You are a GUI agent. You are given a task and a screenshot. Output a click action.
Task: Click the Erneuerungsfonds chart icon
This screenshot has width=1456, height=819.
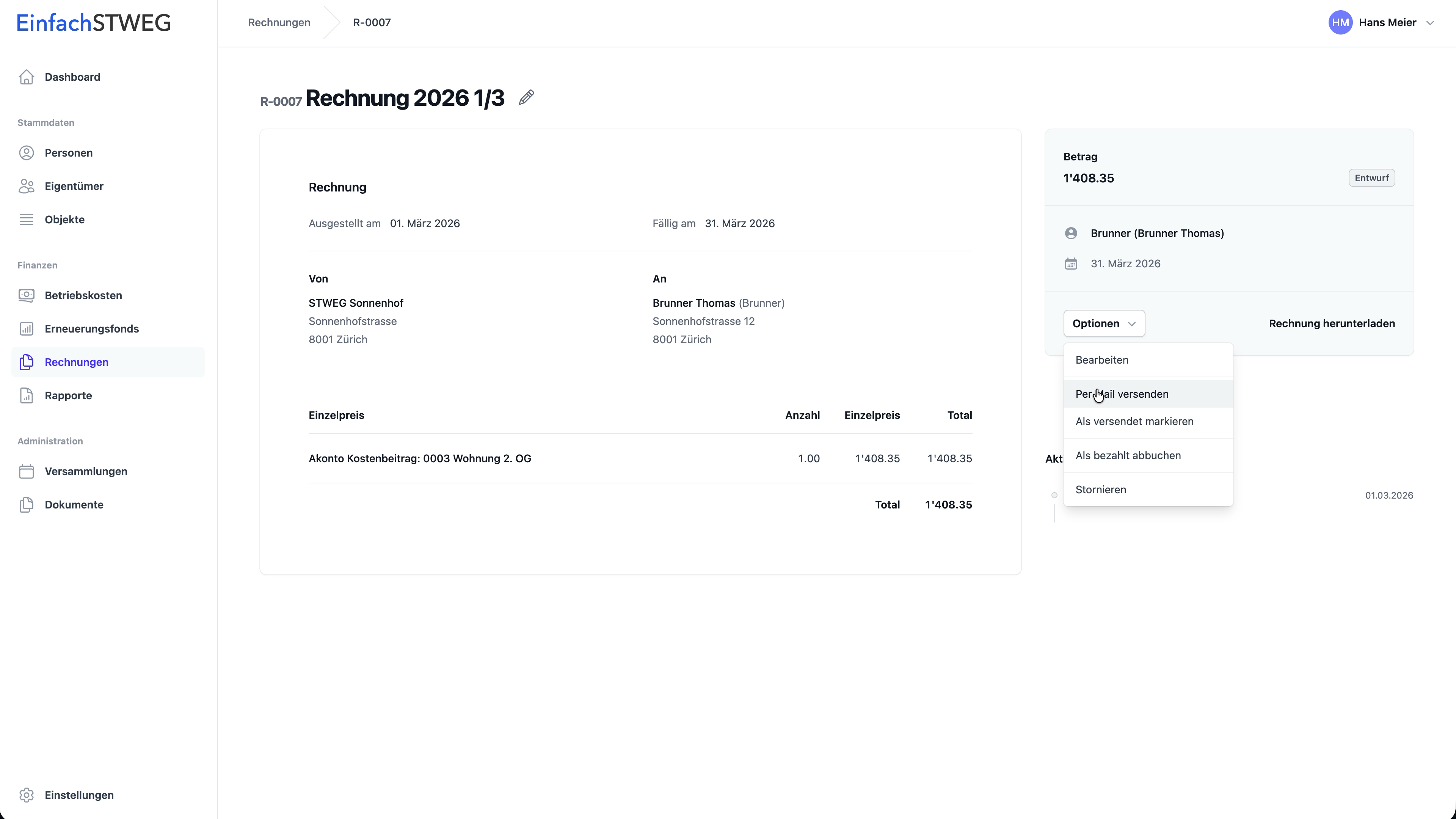point(27,328)
